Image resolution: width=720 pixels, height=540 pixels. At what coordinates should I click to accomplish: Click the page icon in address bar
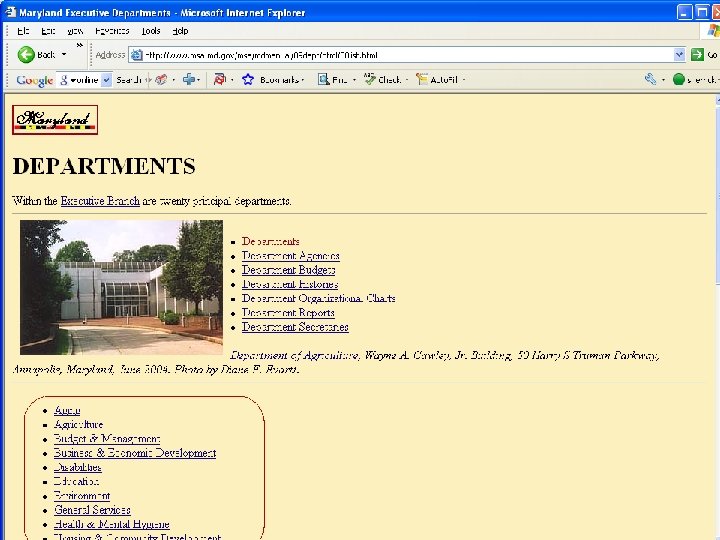pyautogui.click(x=136, y=55)
